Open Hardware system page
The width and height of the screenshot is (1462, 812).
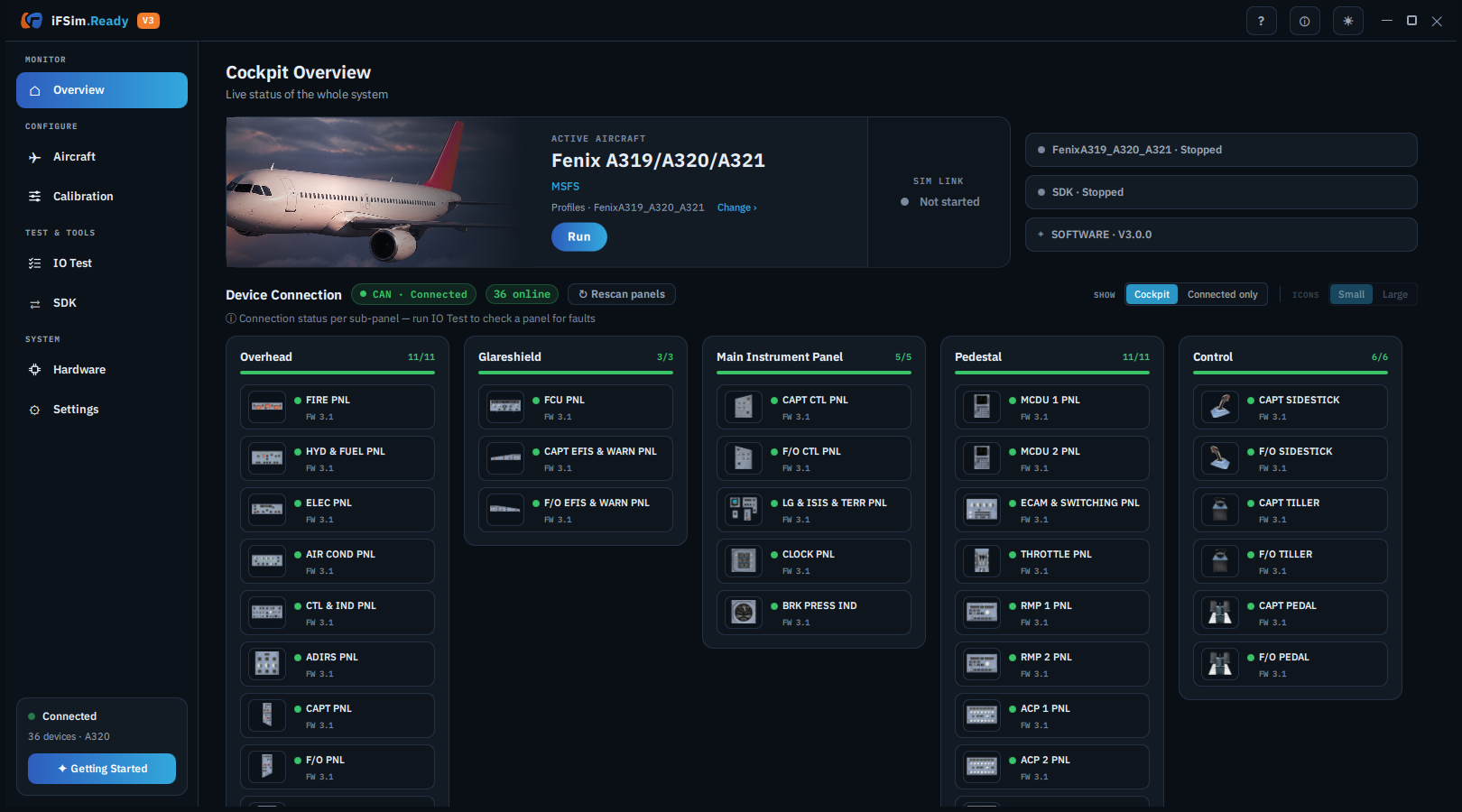point(102,370)
